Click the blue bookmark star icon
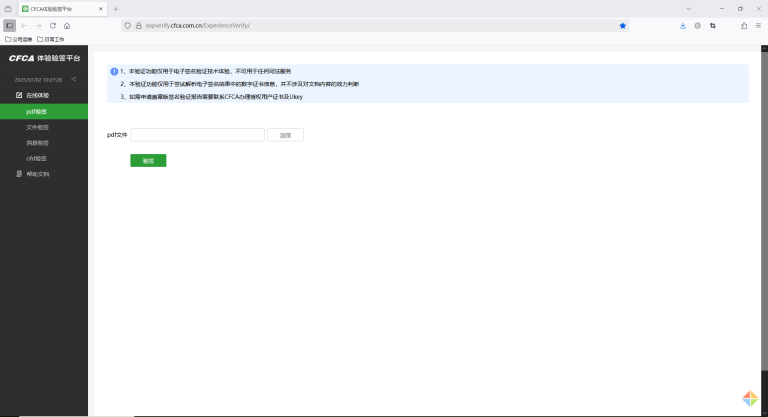The image size is (768, 417). (x=623, y=25)
